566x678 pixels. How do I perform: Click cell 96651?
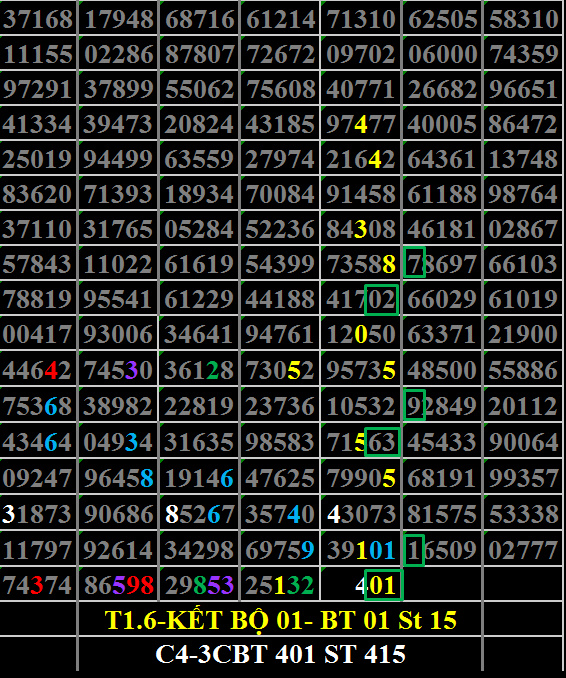(x=524, y=88)
